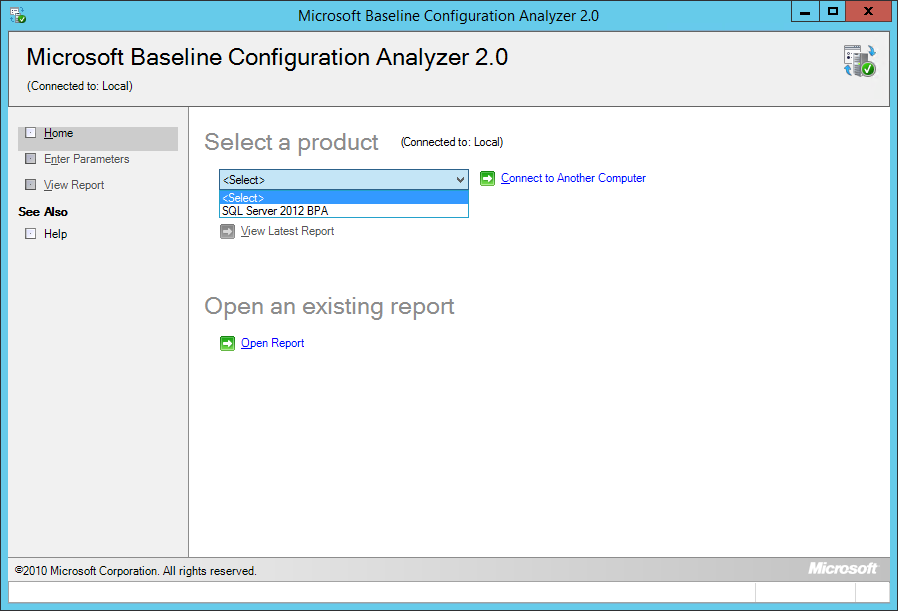Minimize the Baseline Configuration Analyzer window

[x=805, y=11]
